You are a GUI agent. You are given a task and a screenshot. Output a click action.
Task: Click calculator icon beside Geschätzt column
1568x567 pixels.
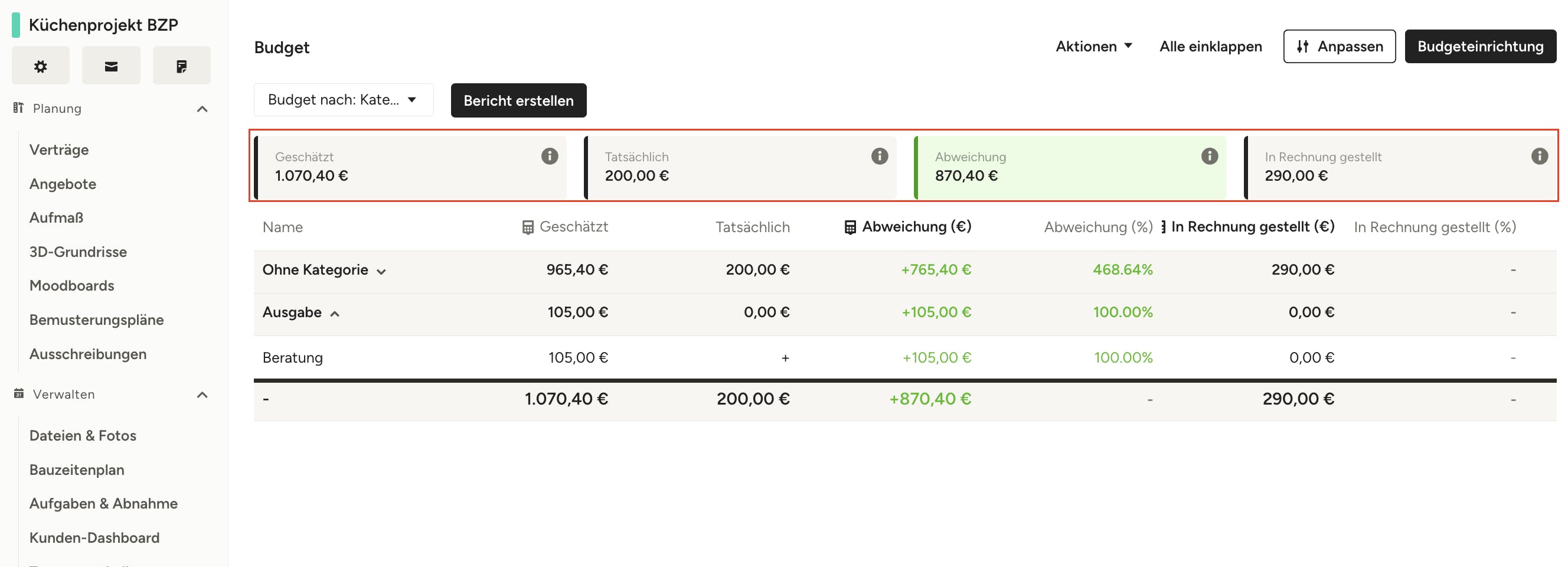(x=528, y=227)
